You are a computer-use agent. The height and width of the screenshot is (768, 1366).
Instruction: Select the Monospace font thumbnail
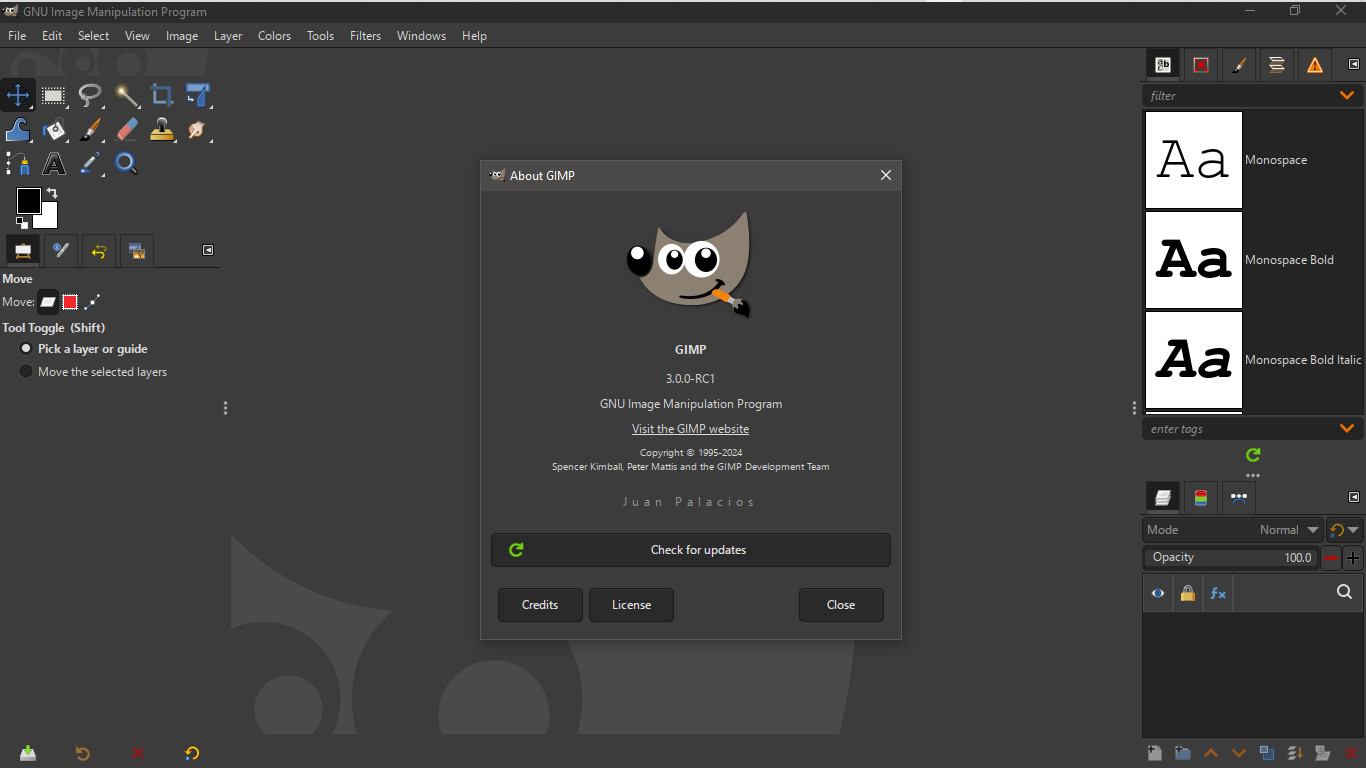coord(1194,160)
